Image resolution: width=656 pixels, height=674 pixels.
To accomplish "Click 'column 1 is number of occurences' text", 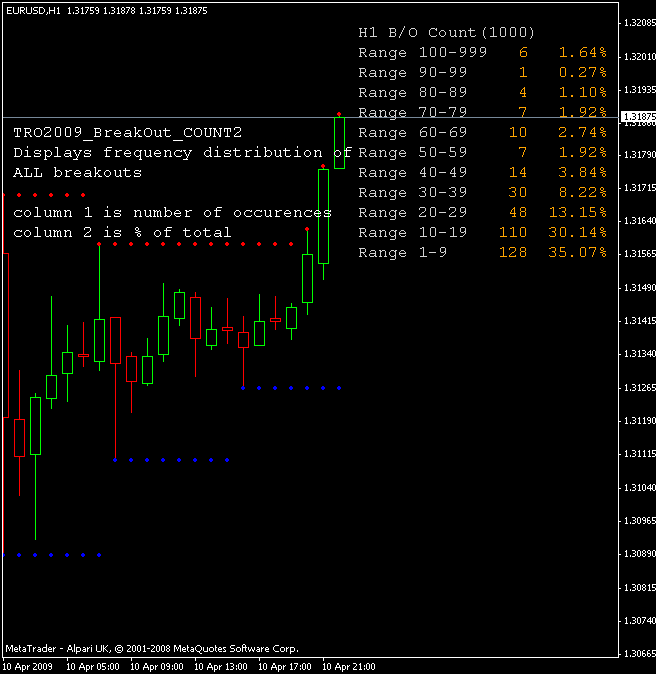I will (172, 212).
